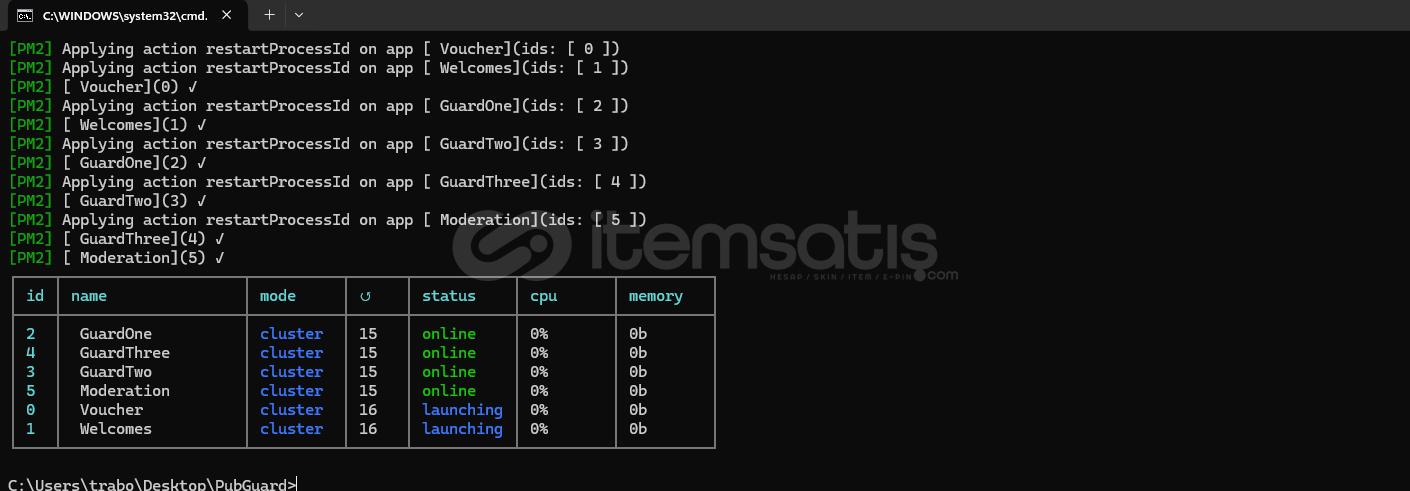1410x491 pixels.
Task: Click the checkmark after Moderation](5)
Action: (219, 258)
